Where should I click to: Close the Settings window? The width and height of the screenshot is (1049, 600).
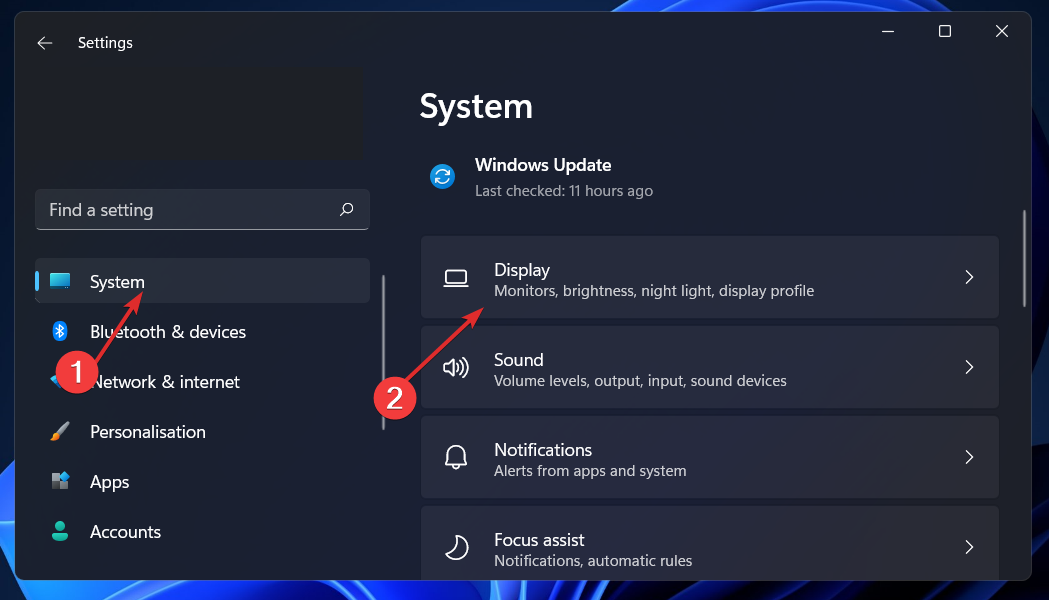(1002, 31)
